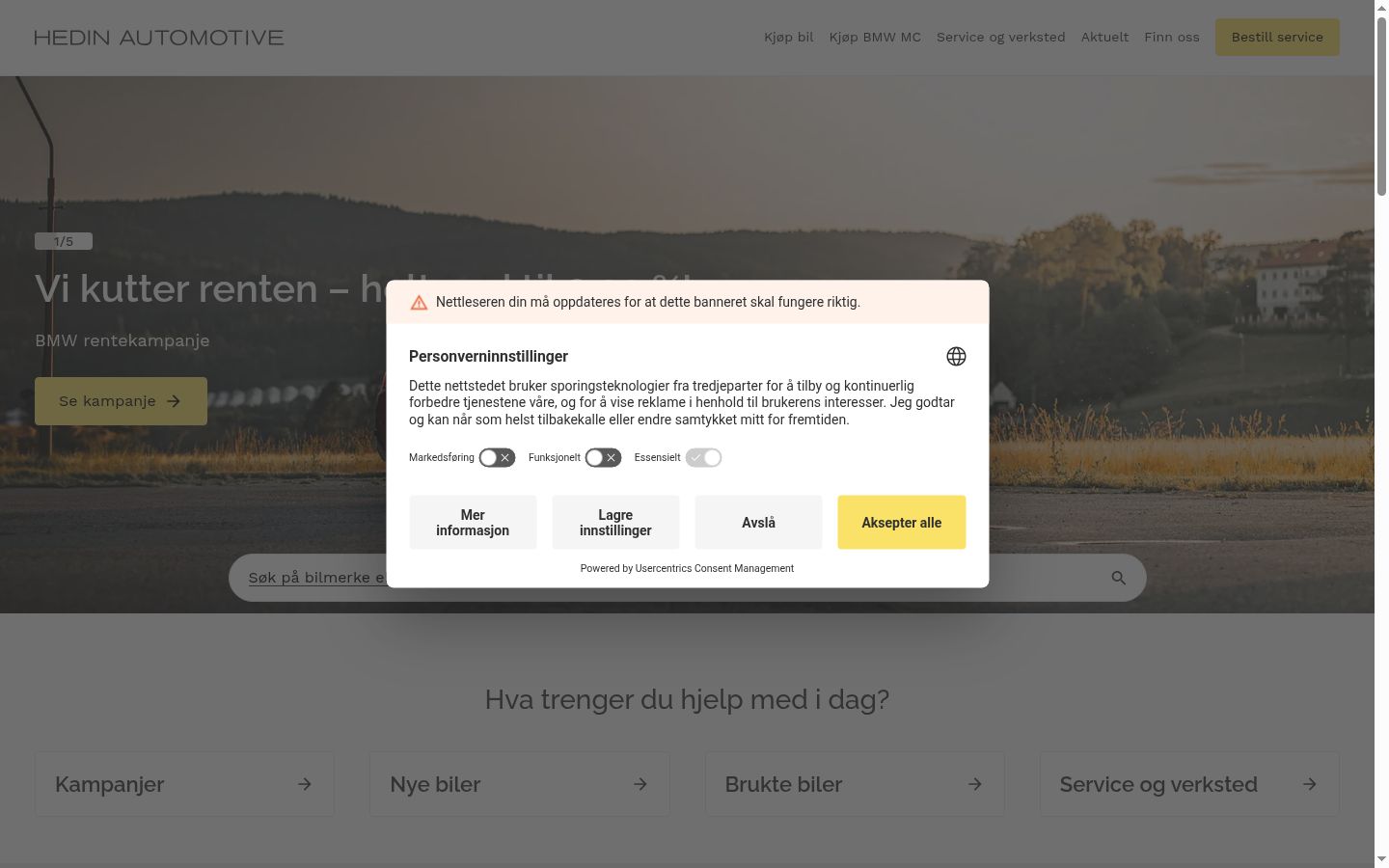Click the arrow icon on Nye biler card

(640, 784)
